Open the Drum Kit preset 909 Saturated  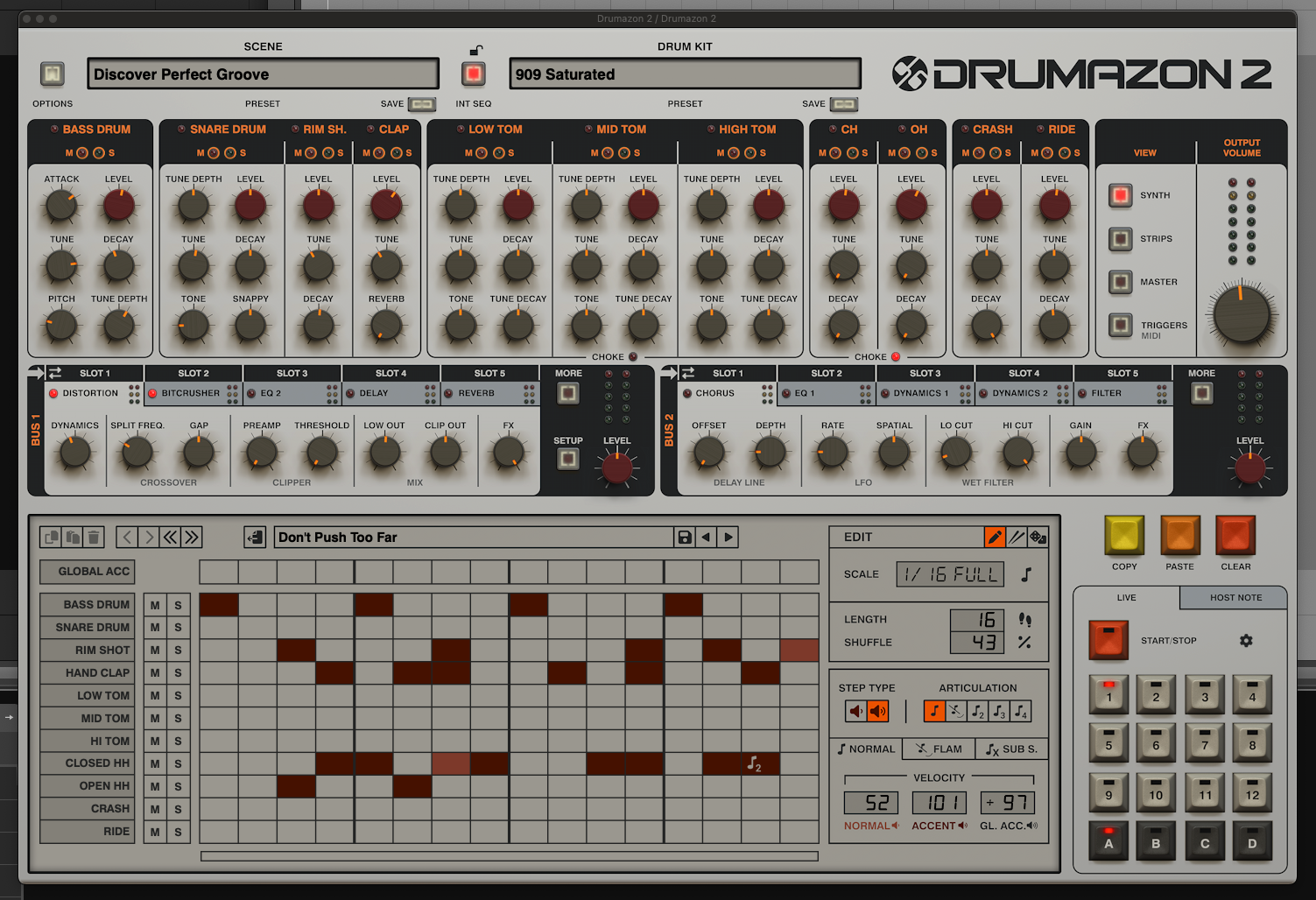pos(686,74)
